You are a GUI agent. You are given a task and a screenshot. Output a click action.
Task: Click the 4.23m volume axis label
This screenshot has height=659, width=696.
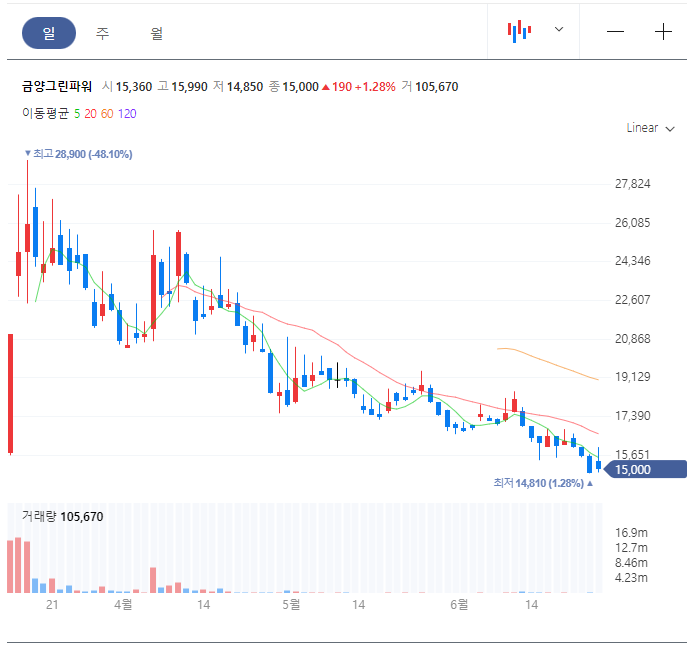click(631, 578)
